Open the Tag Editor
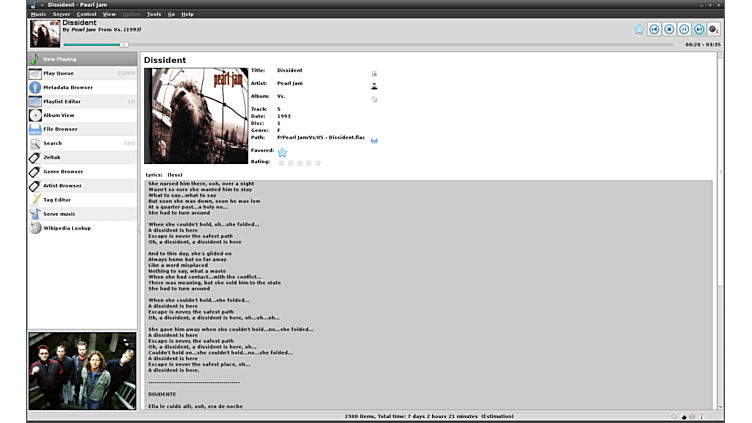Viewport: 752px width, 423px height. 57,200
